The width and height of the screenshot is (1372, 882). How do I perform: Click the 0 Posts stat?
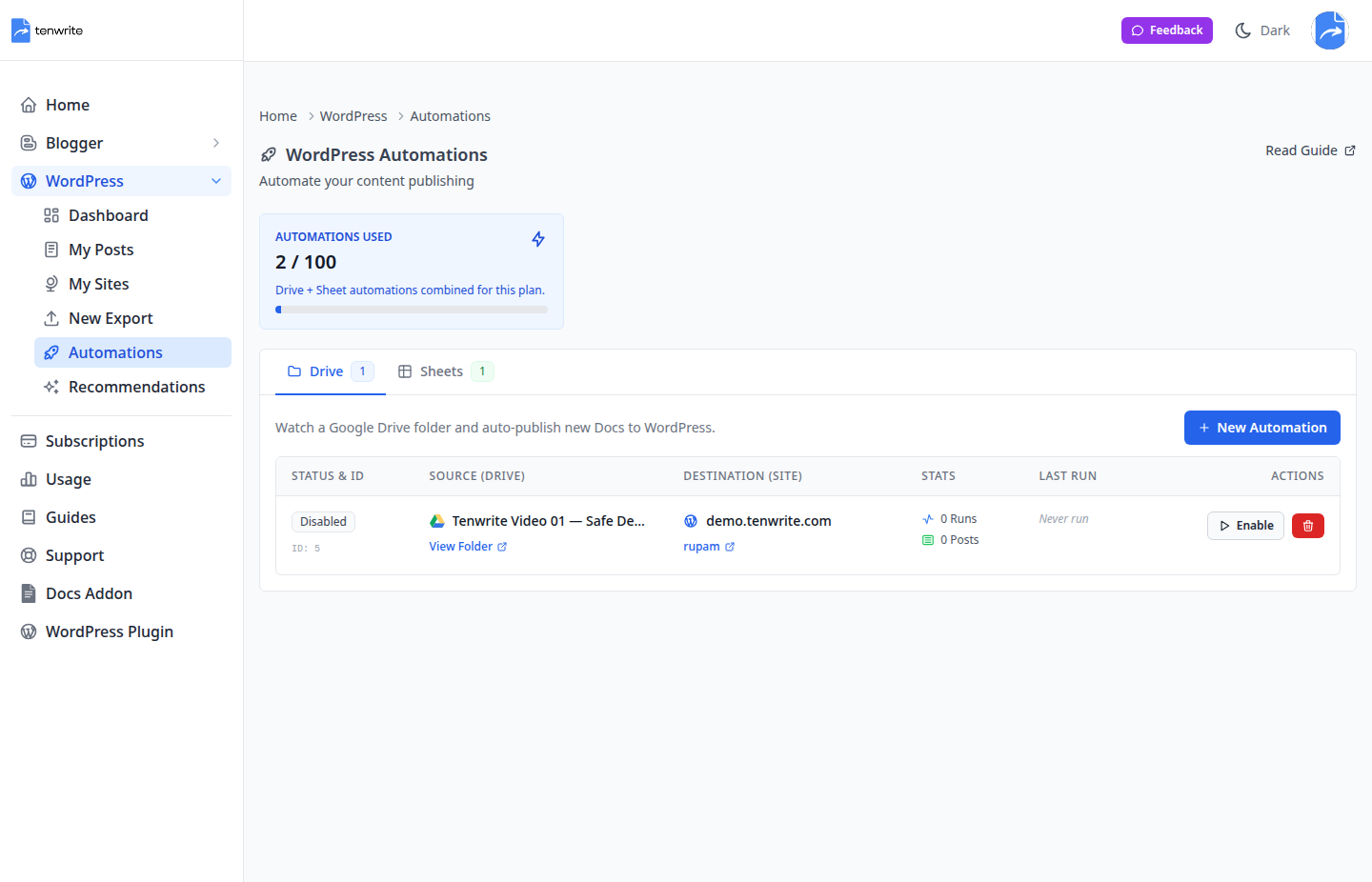tap(950, 540)
